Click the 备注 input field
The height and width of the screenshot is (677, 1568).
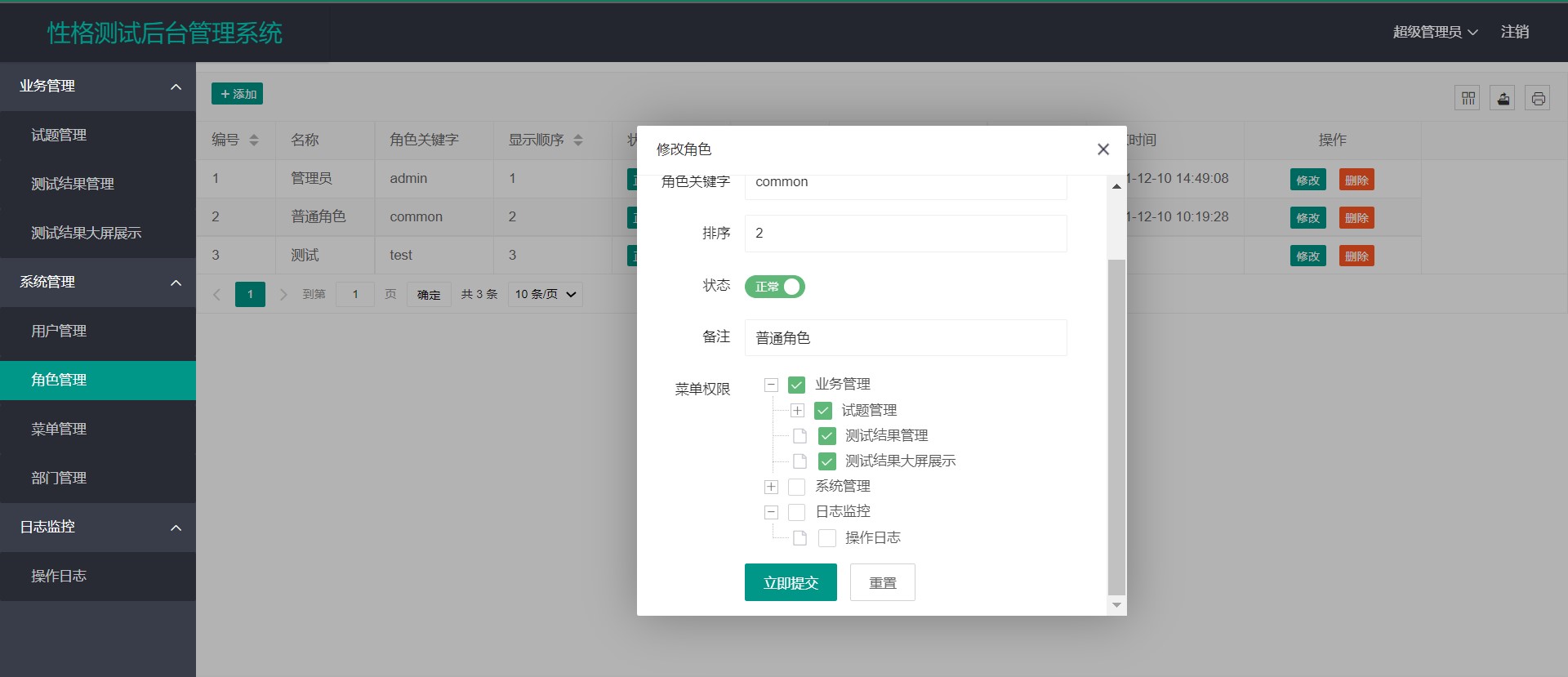pyautogui.click(x=906, y=337)
